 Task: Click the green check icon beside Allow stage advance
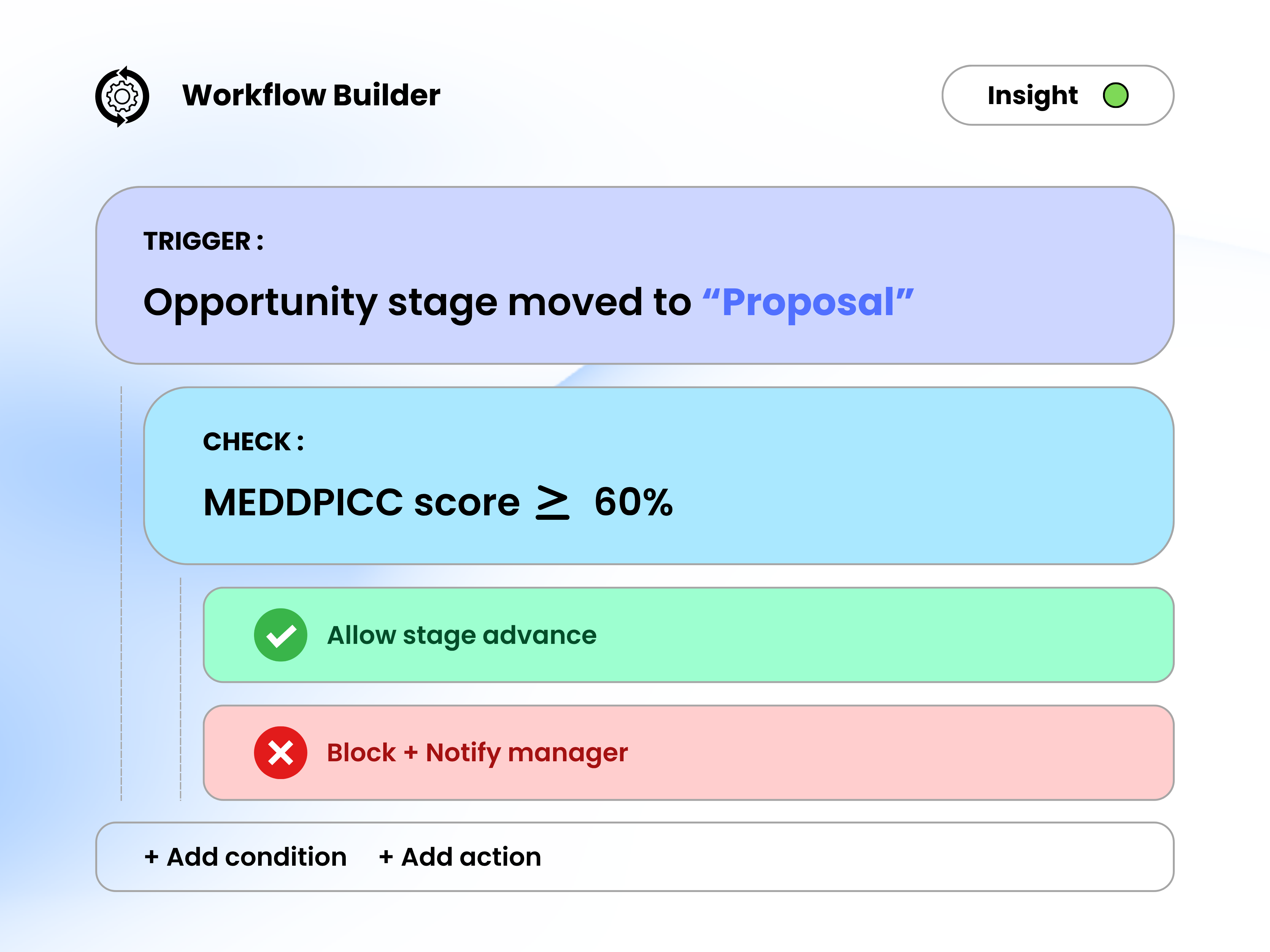(280, 635)
